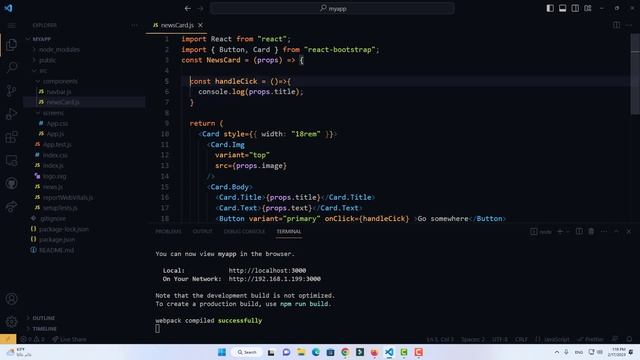
Task: Expand the OUTLINE section
Action: (x=43, y=318)
